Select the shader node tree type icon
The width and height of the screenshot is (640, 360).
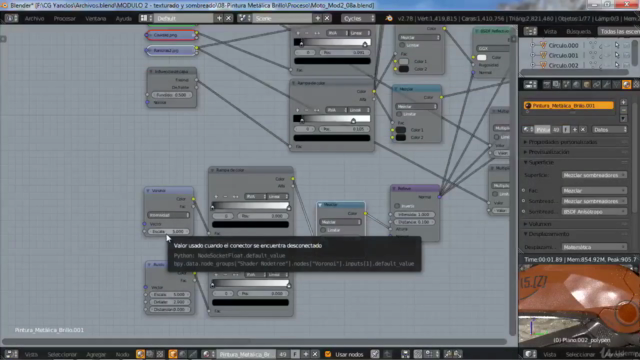coord(140,354)
